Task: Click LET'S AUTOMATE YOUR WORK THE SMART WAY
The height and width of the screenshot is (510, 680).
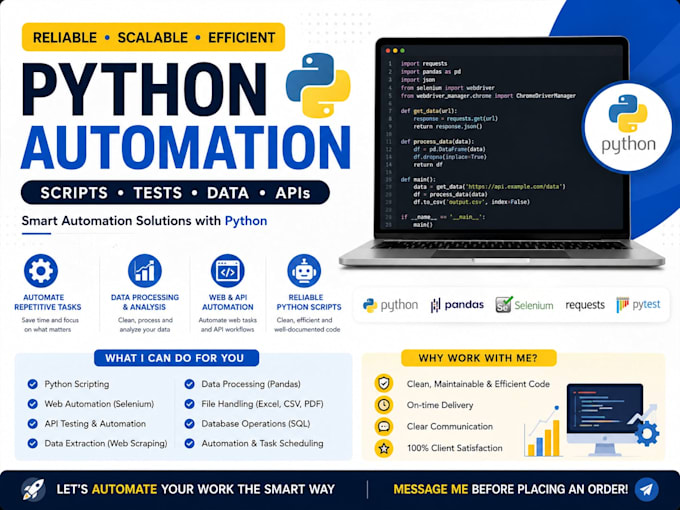Action: click(196, 490)
